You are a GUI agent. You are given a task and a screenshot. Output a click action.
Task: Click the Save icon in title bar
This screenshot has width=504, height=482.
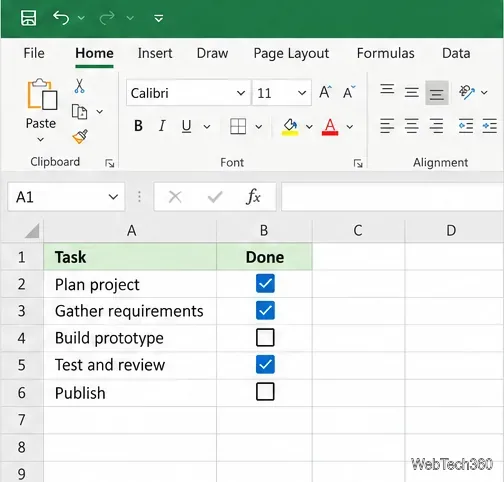point(28,18)
